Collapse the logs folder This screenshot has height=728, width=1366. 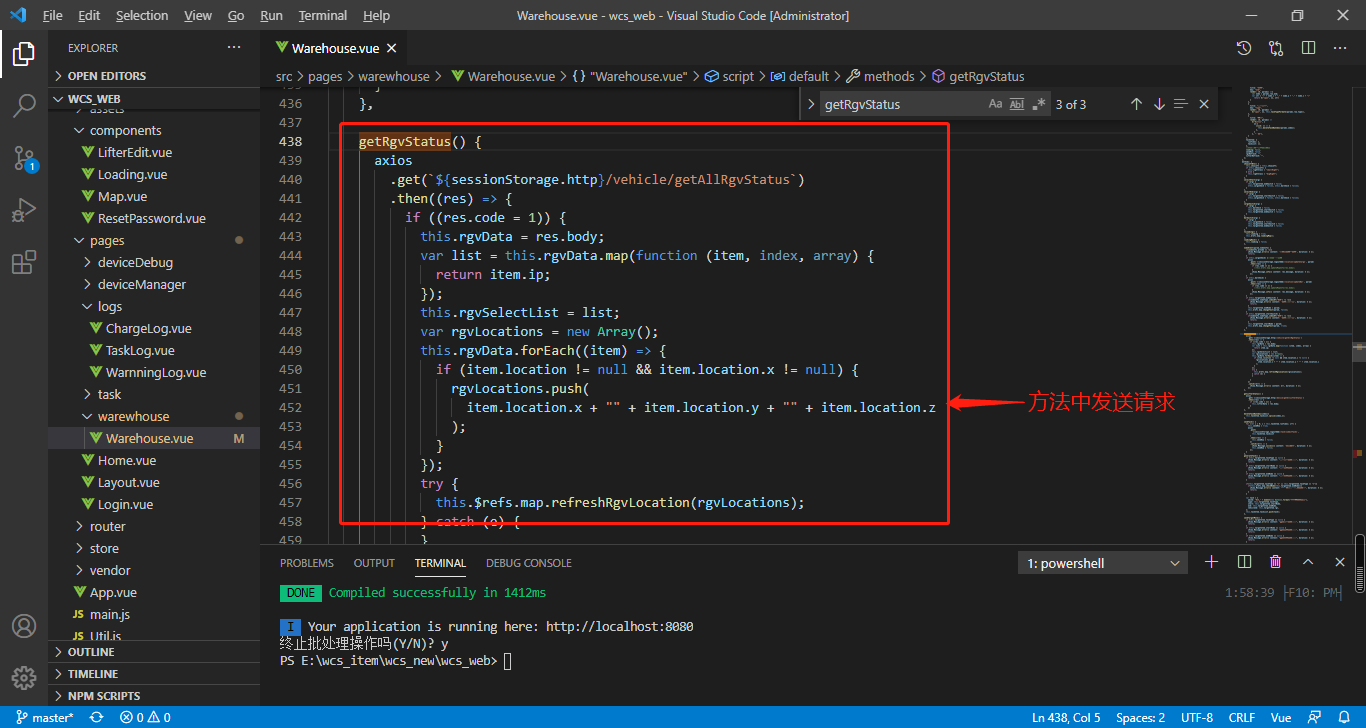point(154,306)
